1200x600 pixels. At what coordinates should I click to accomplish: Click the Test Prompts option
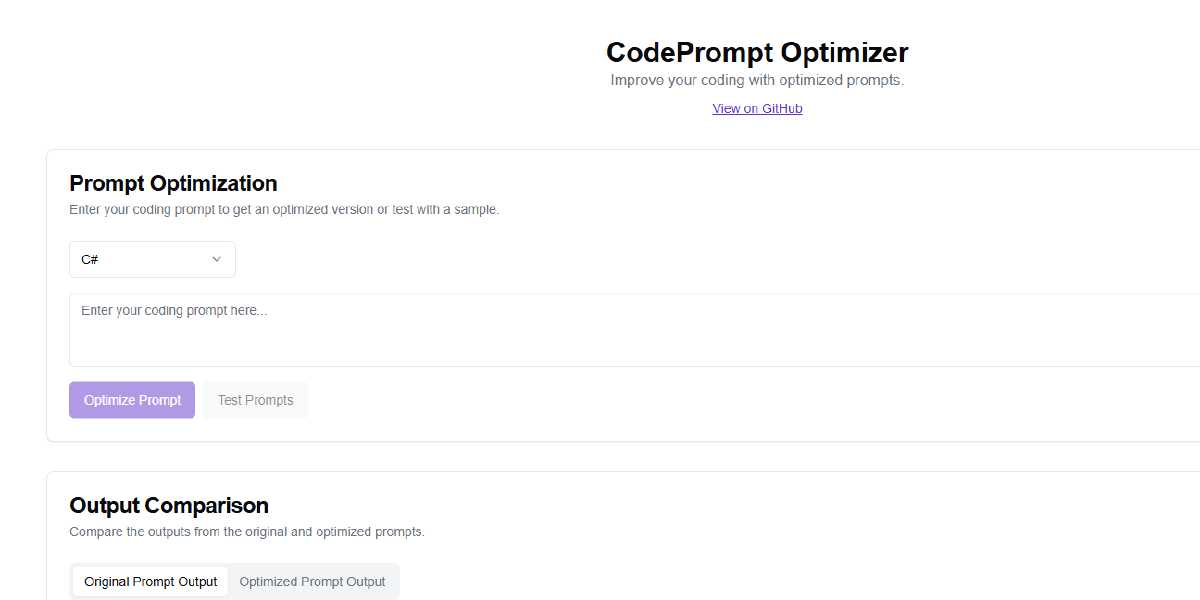(x=255, y=399)
